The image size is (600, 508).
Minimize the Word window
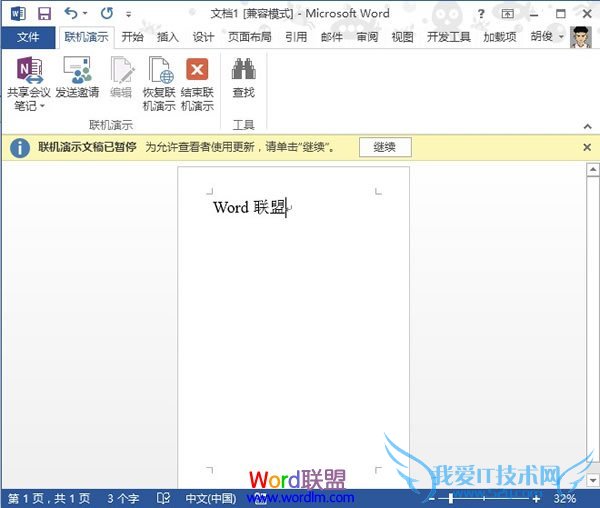534,14
